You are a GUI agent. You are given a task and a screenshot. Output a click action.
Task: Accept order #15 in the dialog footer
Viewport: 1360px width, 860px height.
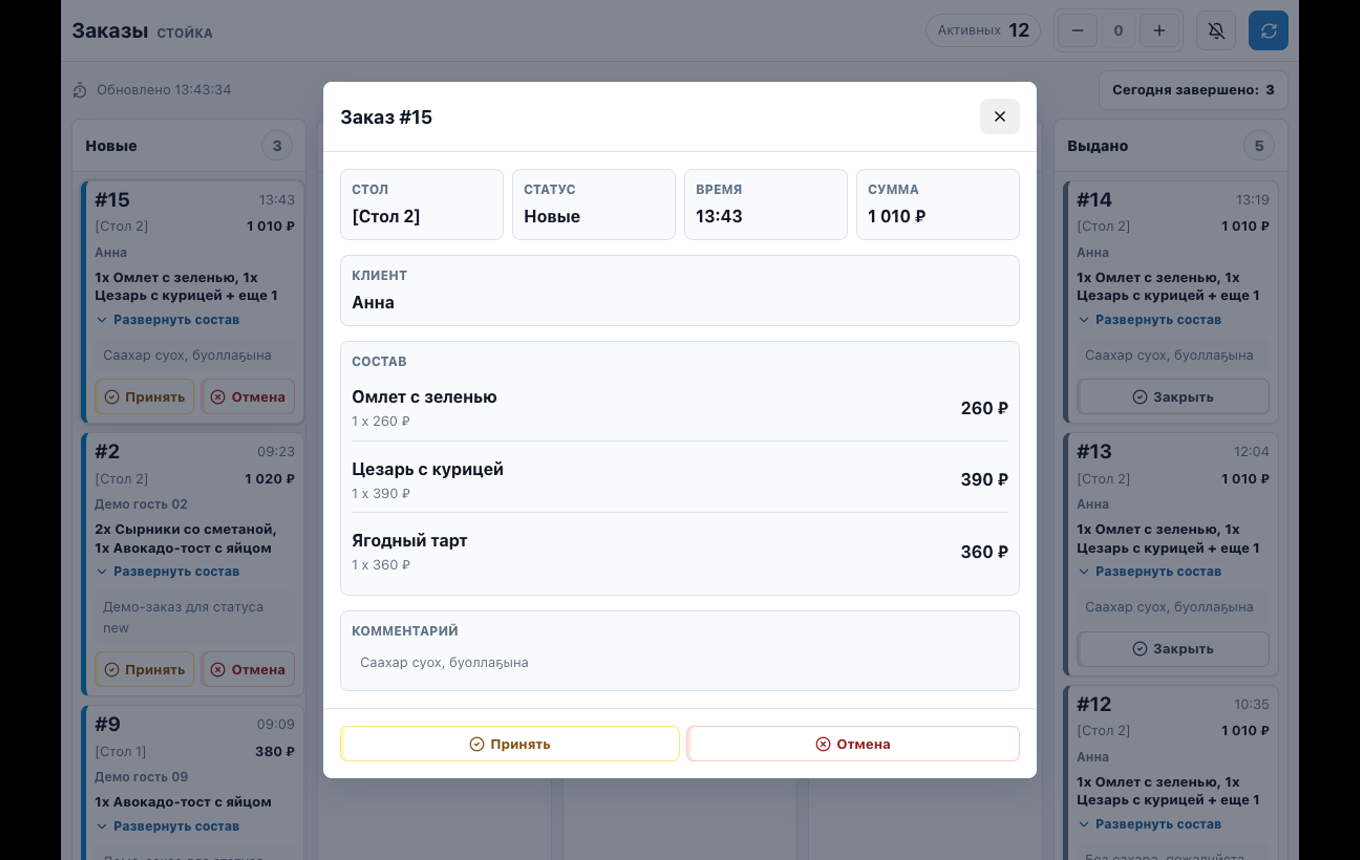[x=510, y=744]
